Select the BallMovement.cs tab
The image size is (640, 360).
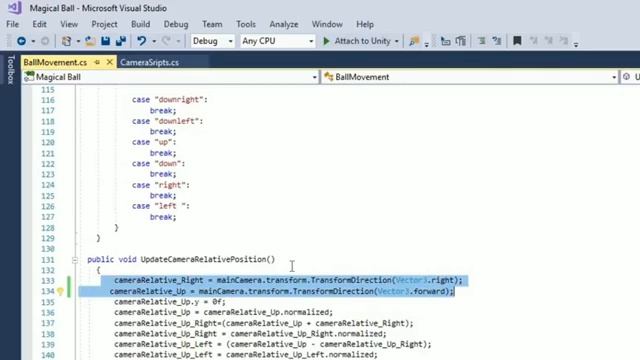pos(55,62)
